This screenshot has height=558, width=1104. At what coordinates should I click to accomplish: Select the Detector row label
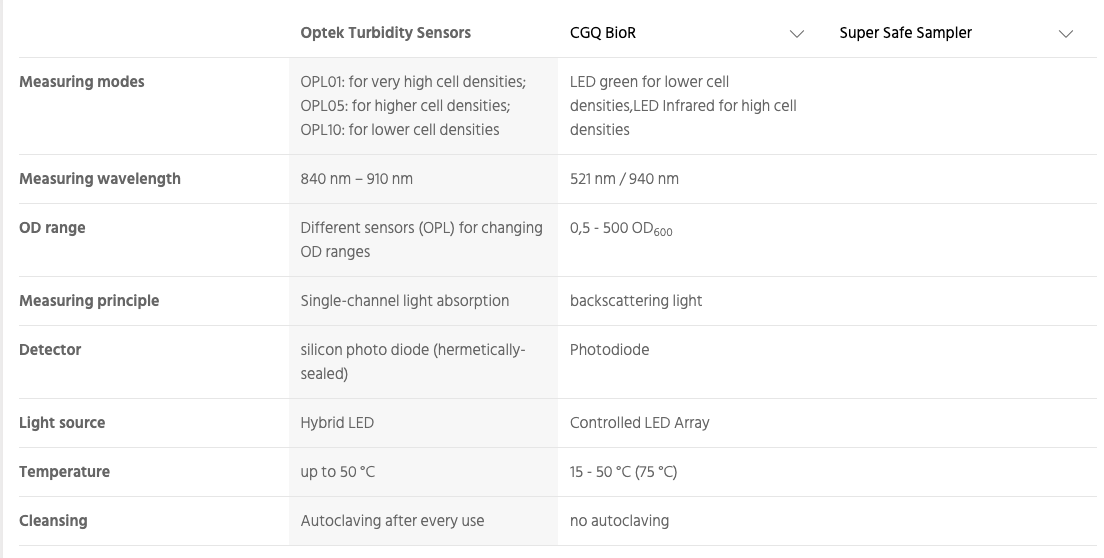tap(50, 350)
